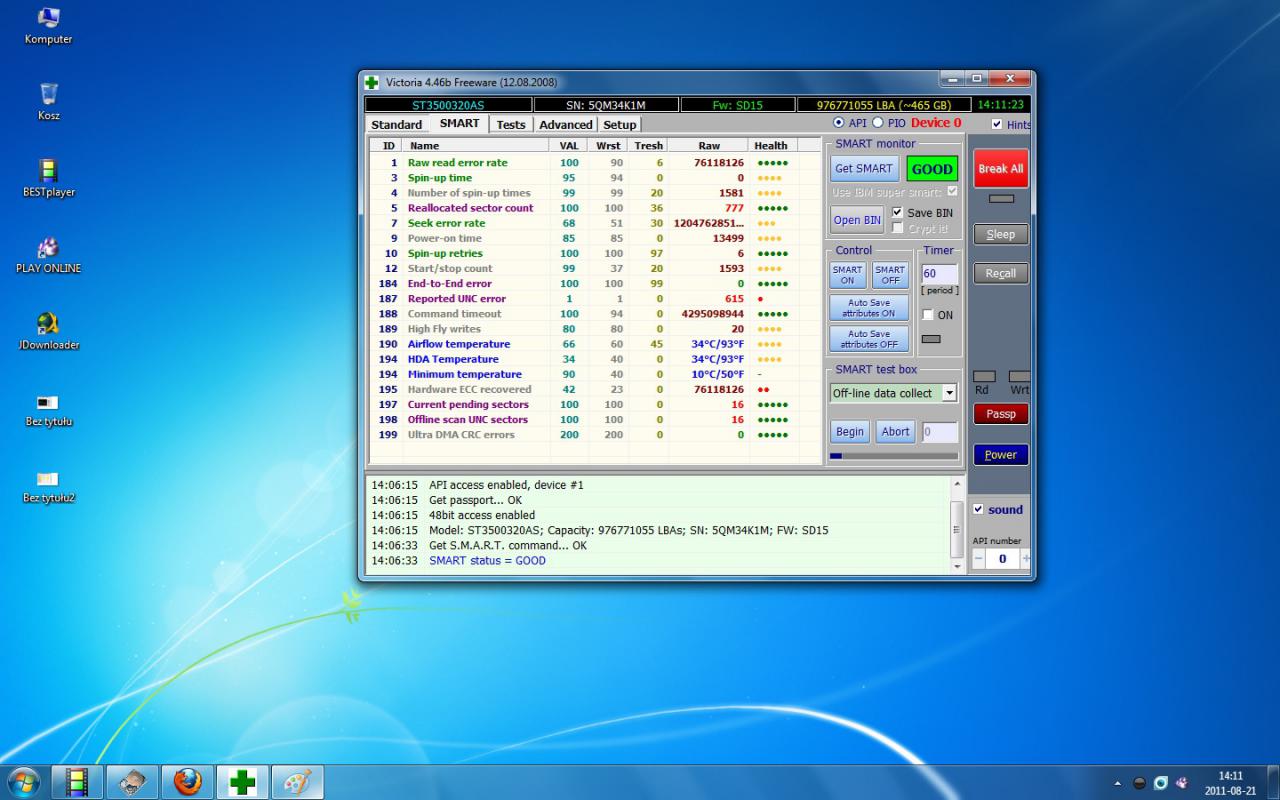Screen dimensions: 1280x800
Task: Click the Get SMART button
Action: point(864,168)
